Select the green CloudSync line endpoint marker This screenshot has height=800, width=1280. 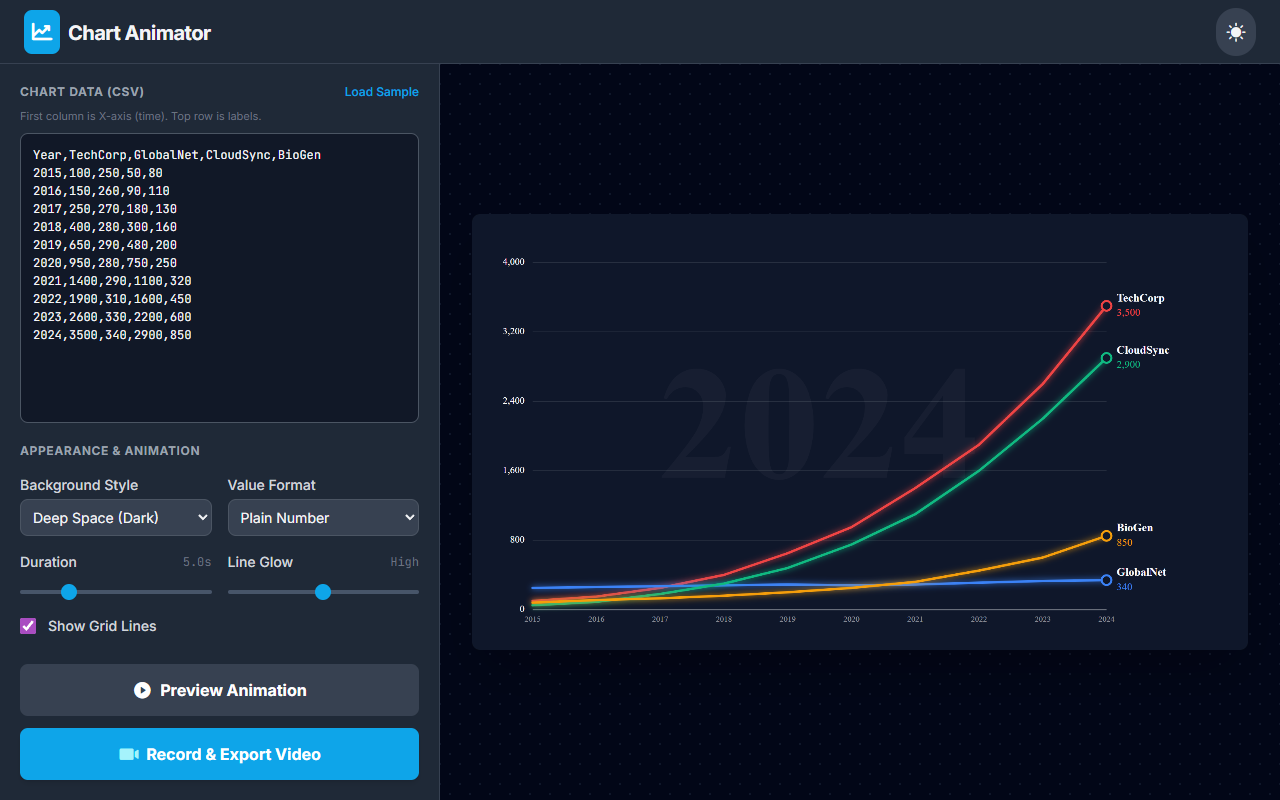click(x=1106, y=357)
